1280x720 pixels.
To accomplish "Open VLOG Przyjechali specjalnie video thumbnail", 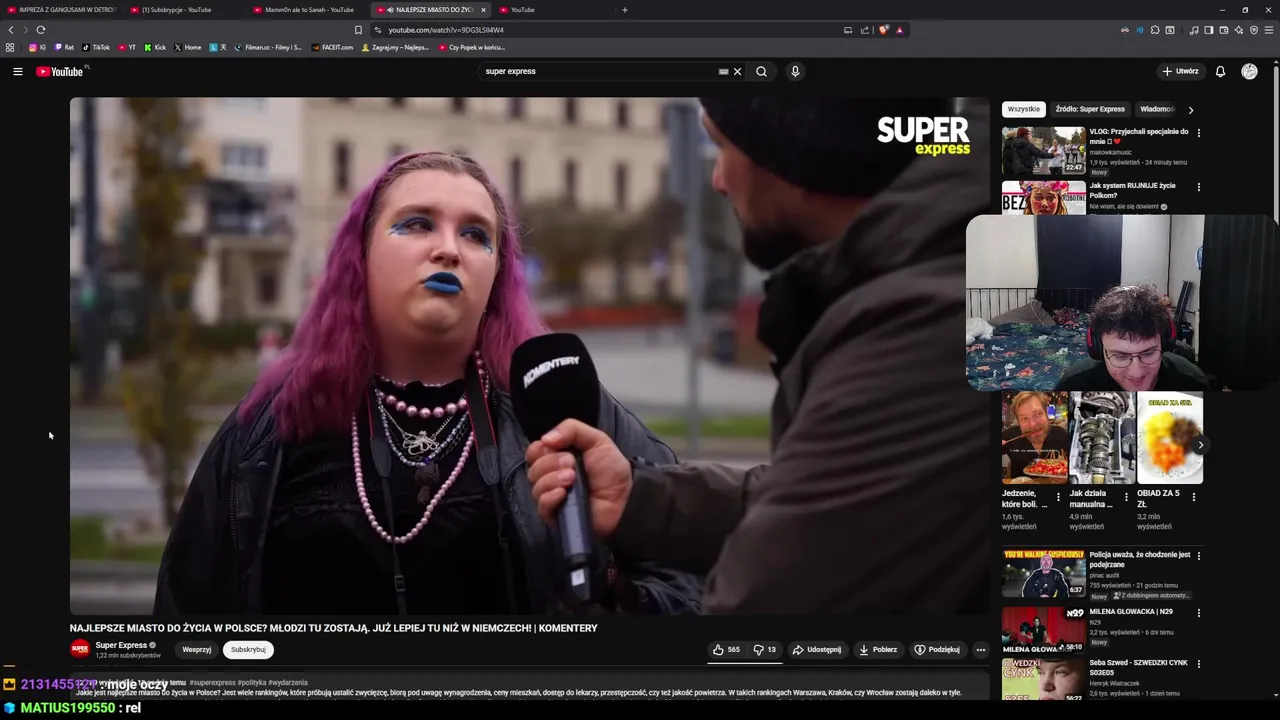I will click(1043, 151).
